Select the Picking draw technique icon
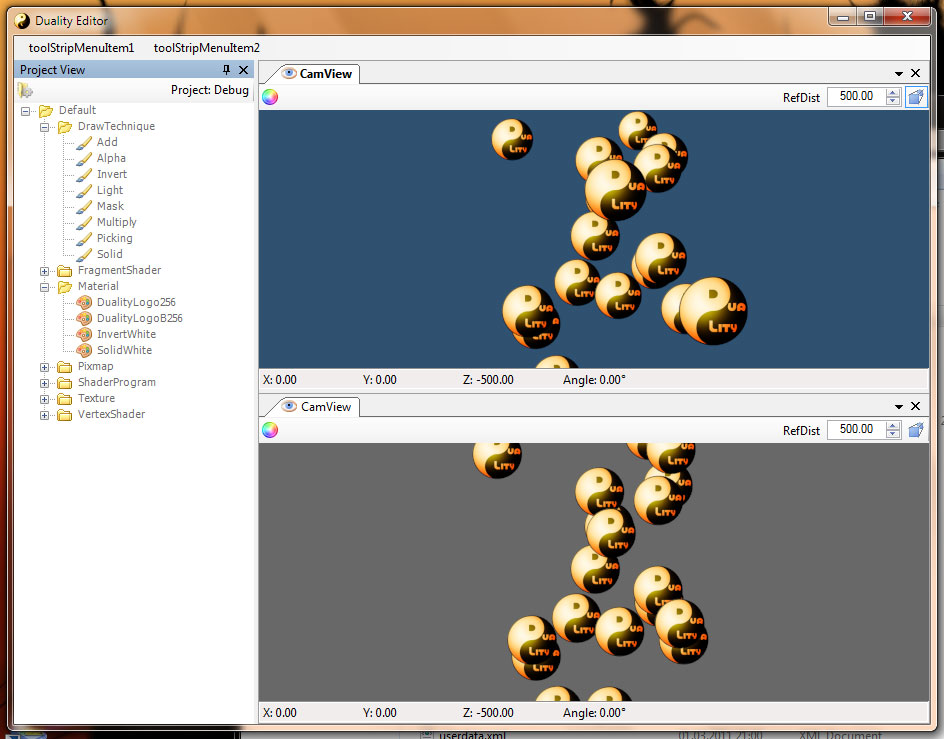This screenshot has height=739, width=944. (x=84, y=239)
